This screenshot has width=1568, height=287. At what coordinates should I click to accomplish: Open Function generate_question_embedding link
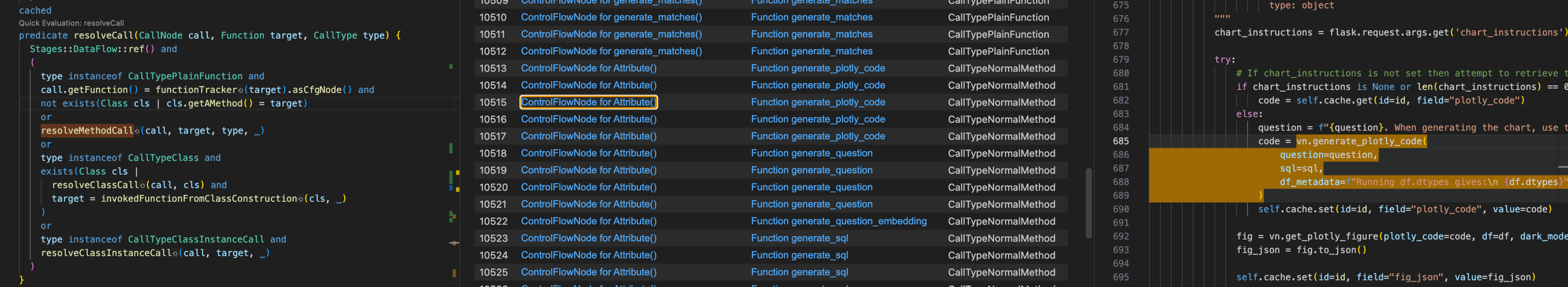(x=839, y=221)
